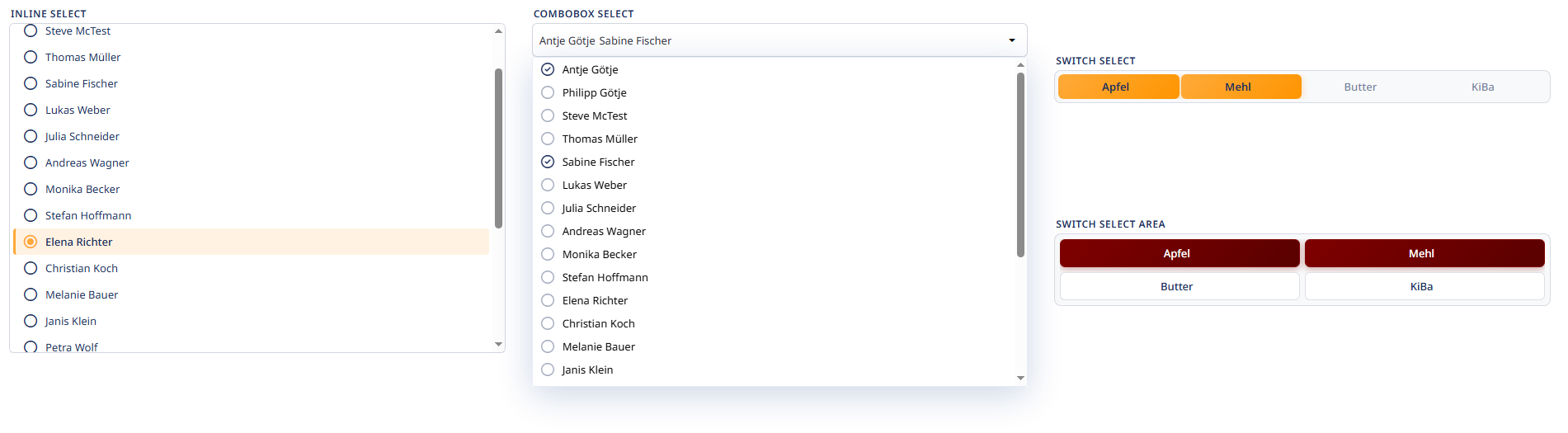
Task: Select the Thomas Müller radio in inline select
Action: tap(31, 57)
